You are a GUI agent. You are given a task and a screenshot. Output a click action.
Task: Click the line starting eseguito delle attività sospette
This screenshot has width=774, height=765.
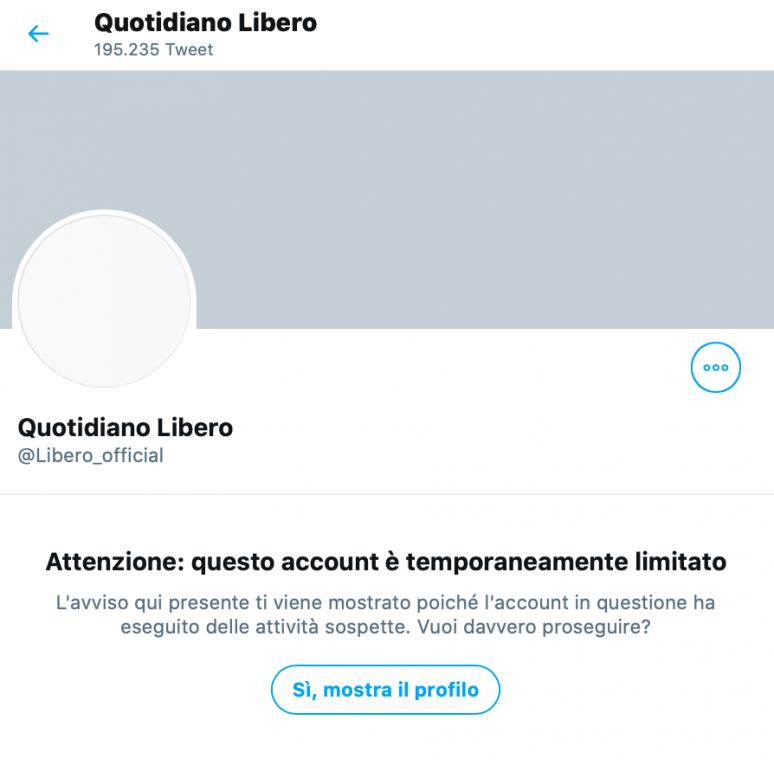coord(386,627)
